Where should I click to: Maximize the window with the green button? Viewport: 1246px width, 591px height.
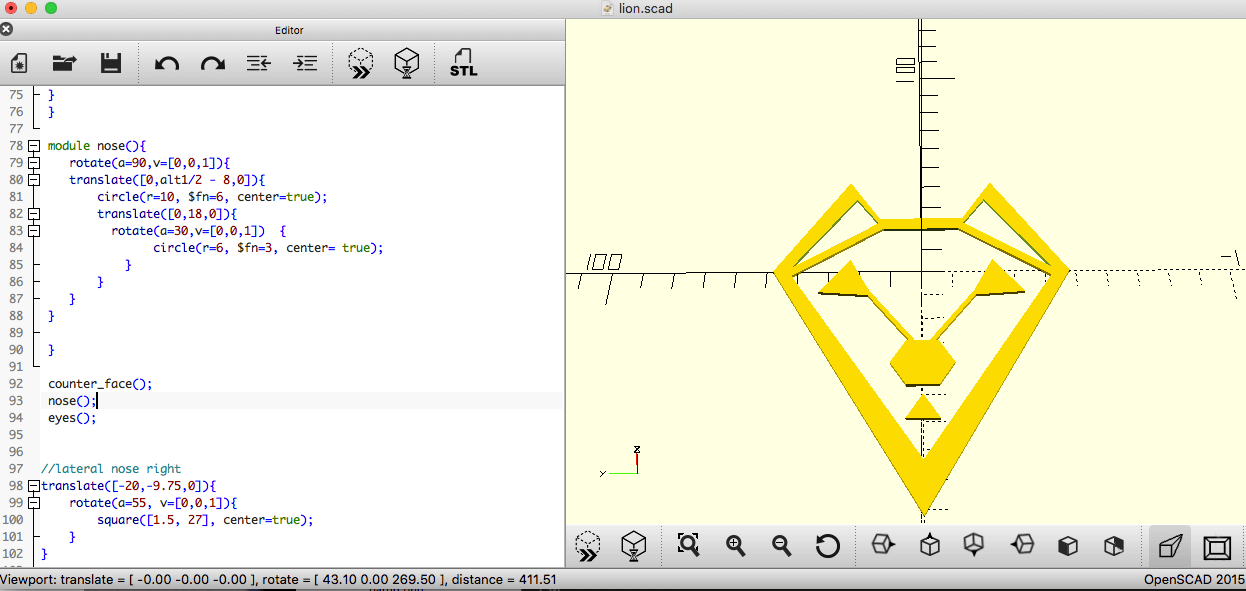coord(51,9)
